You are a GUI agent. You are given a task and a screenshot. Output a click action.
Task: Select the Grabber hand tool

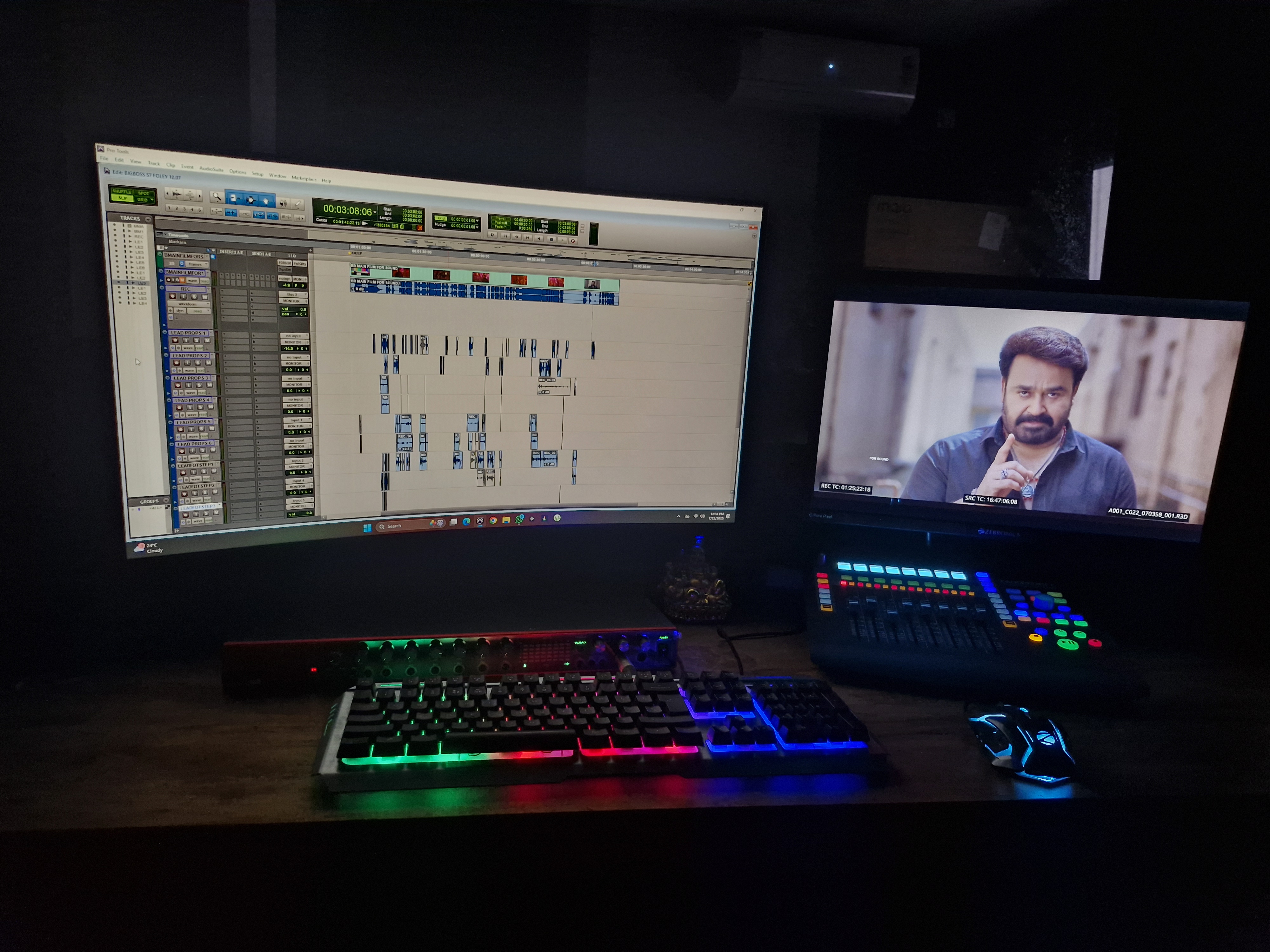click(266, 202)
